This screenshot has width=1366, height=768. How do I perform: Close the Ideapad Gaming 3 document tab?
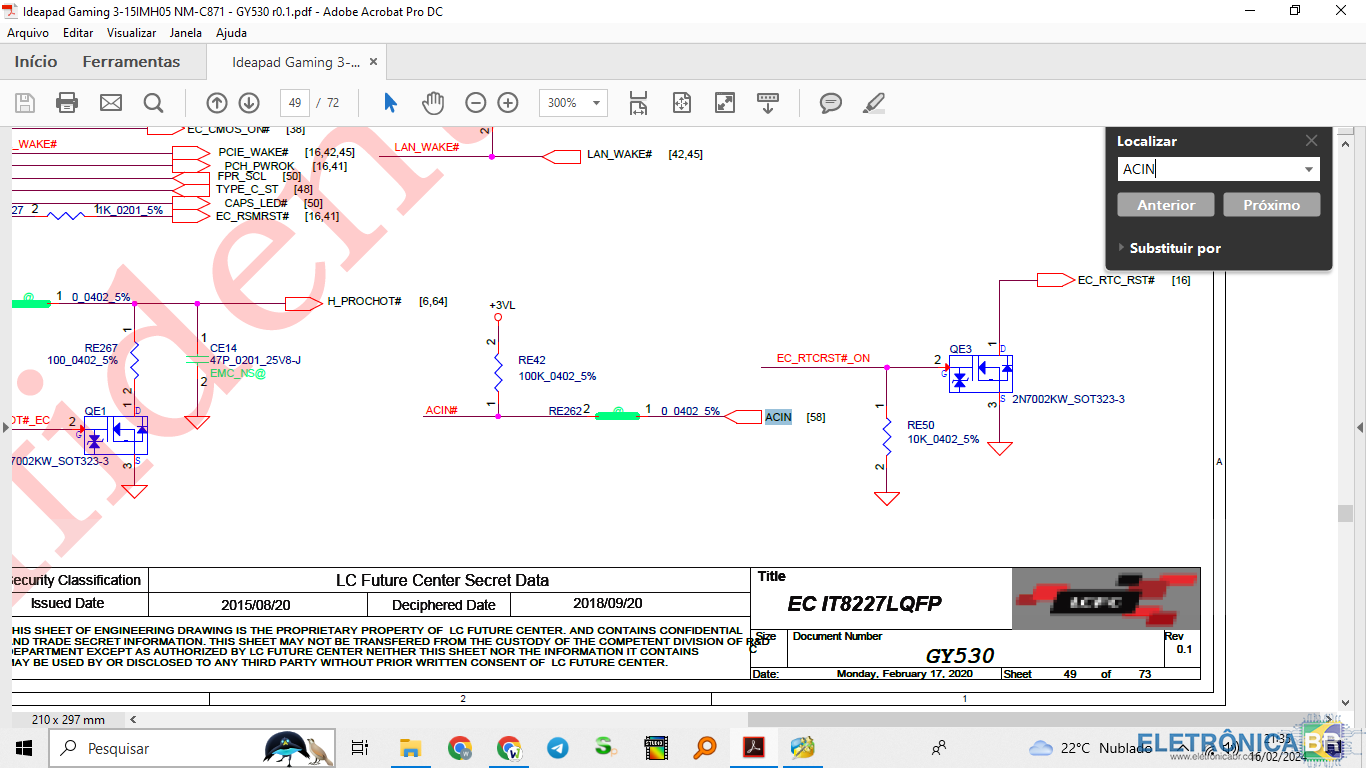coord(373,62)
